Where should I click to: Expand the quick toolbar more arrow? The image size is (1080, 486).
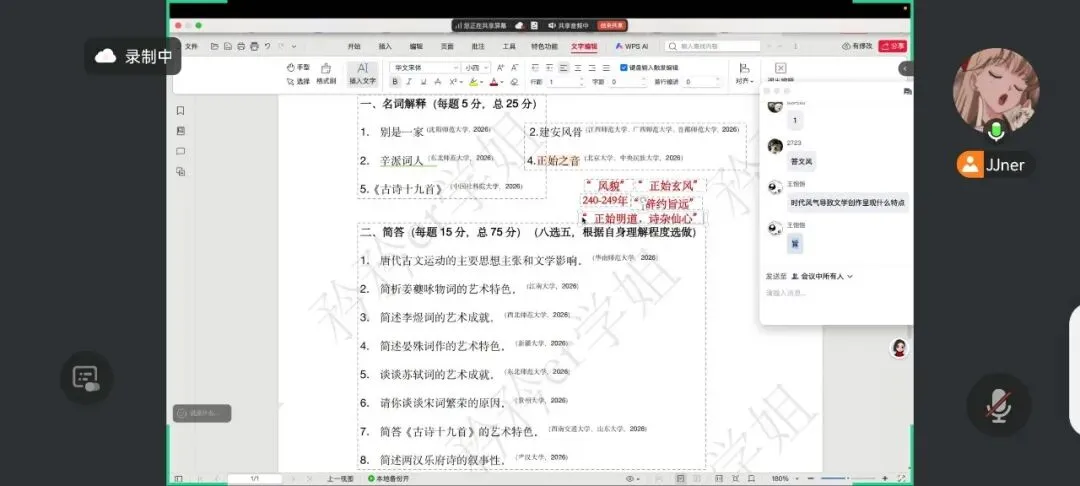[x=294, y=46]
